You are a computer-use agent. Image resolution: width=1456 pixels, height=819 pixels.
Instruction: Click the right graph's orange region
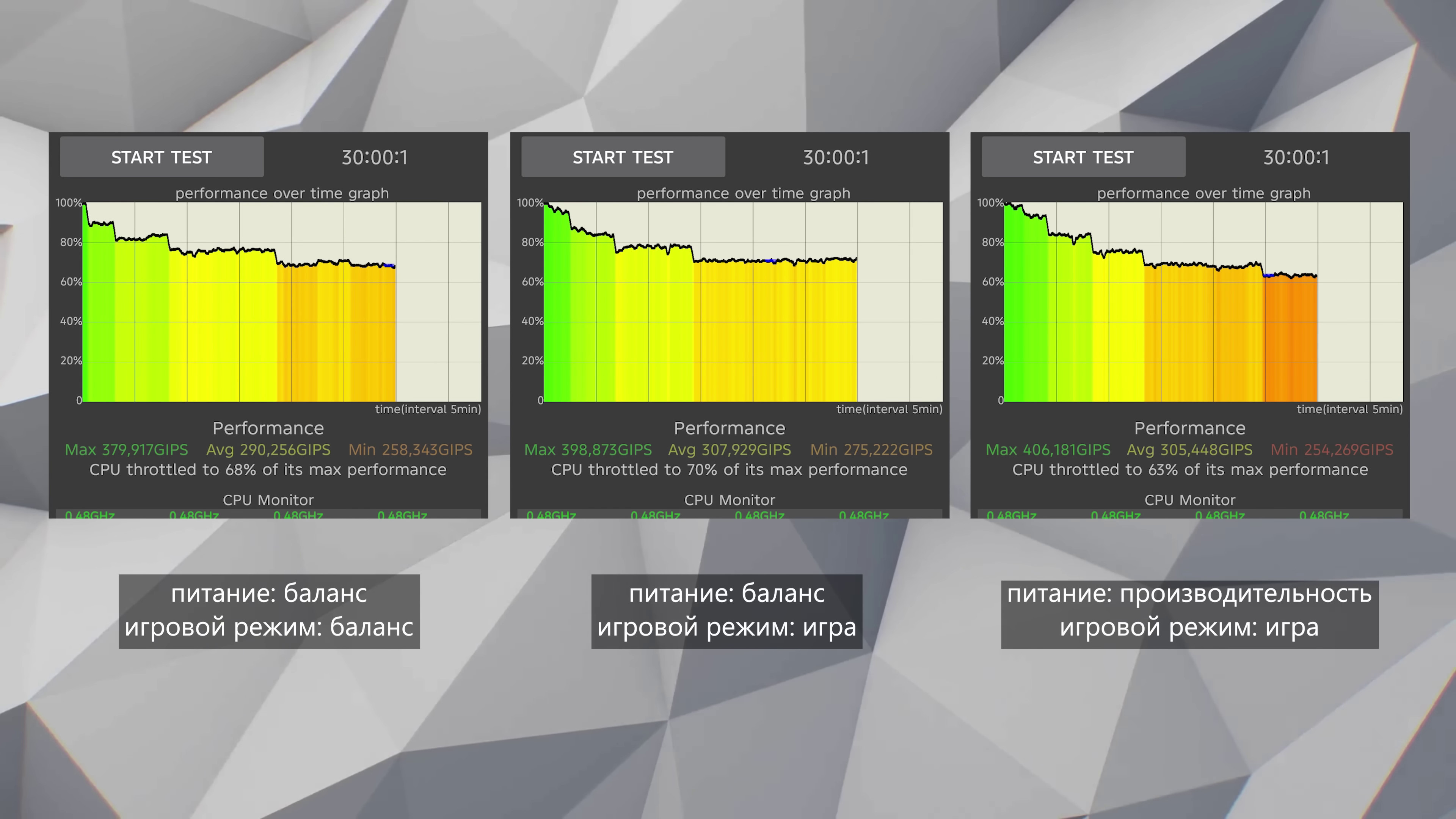tap(1291, 339)
